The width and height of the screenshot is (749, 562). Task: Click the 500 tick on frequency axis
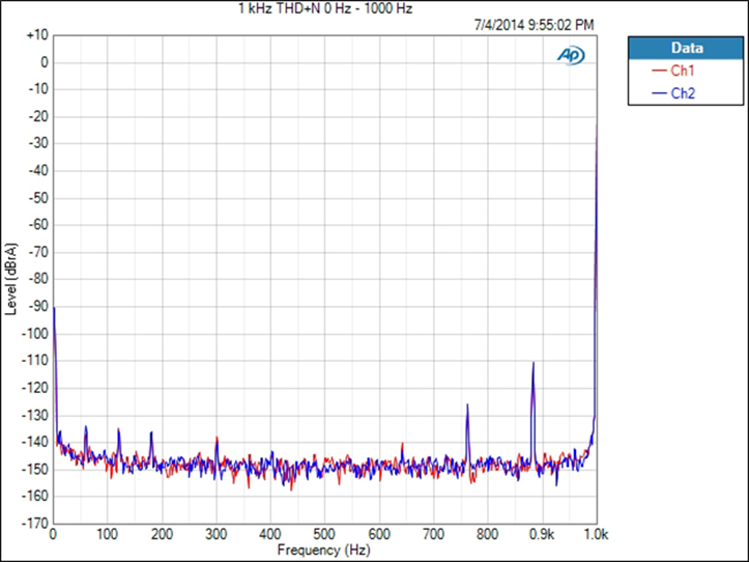[324, 535]
